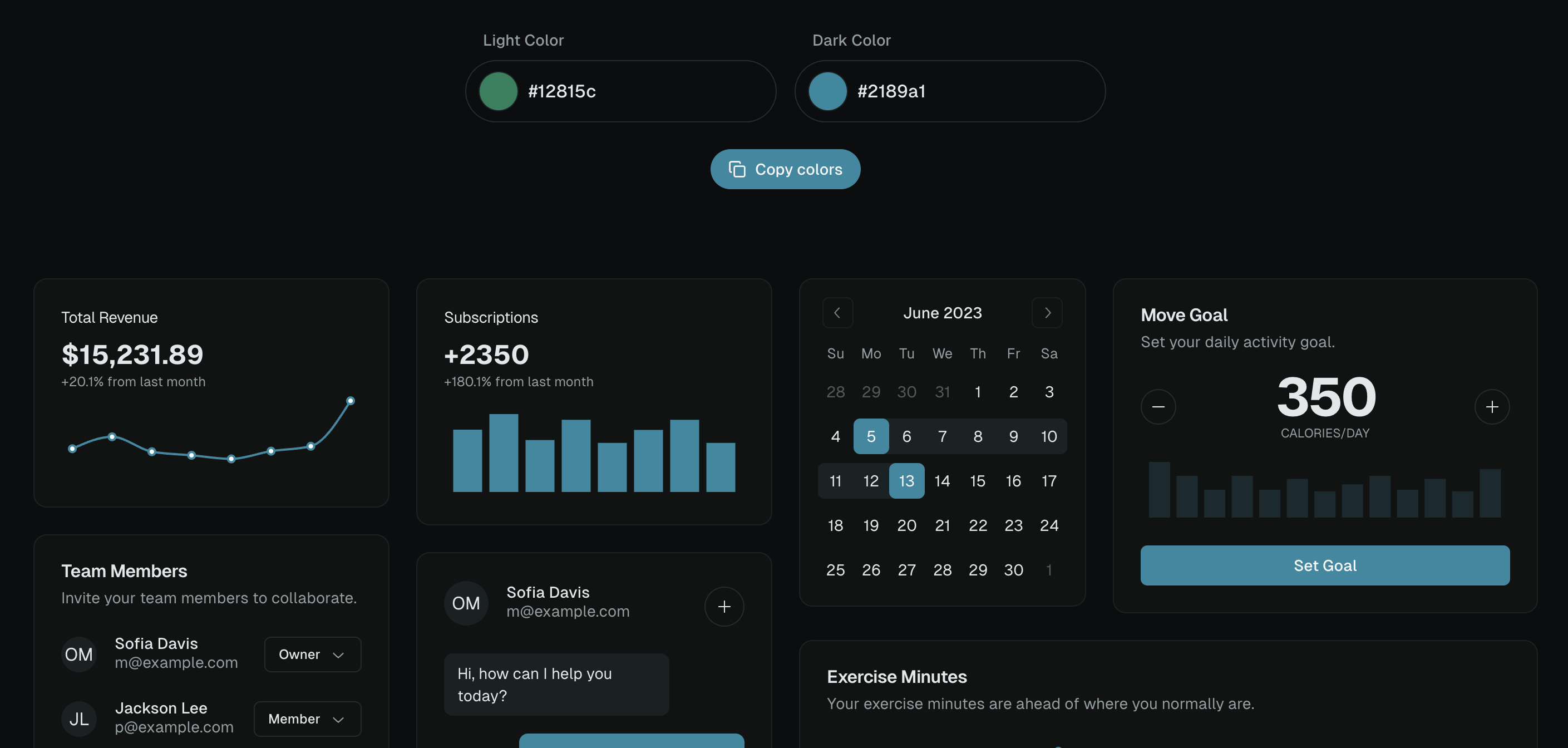Image resolution: width=1568 pixels, height=748 pixels.
Task: Open the Owner role dropdown
Action: 312,654
